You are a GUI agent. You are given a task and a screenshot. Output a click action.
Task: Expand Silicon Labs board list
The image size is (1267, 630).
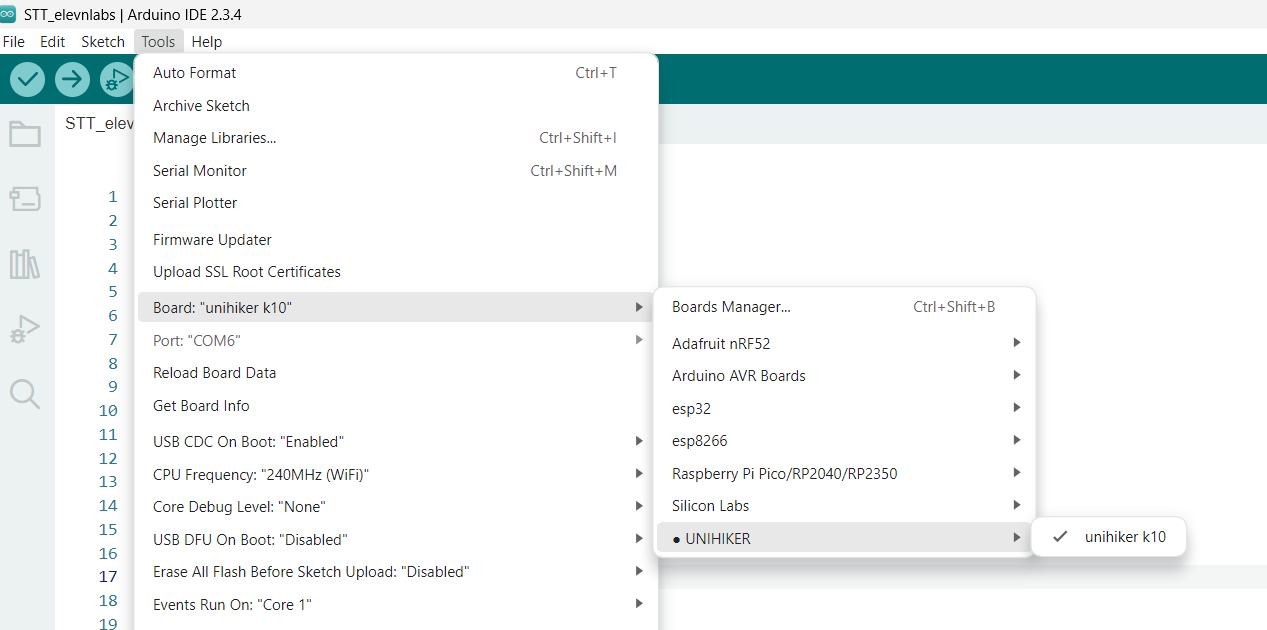point(844,506)
